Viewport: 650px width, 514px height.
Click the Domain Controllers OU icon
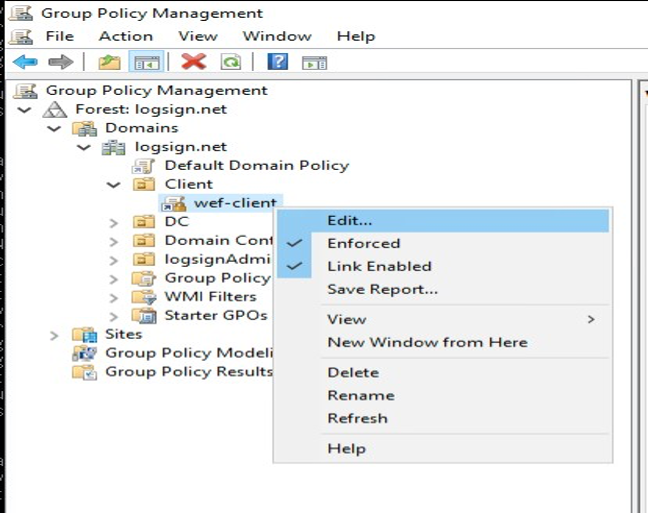144,240
